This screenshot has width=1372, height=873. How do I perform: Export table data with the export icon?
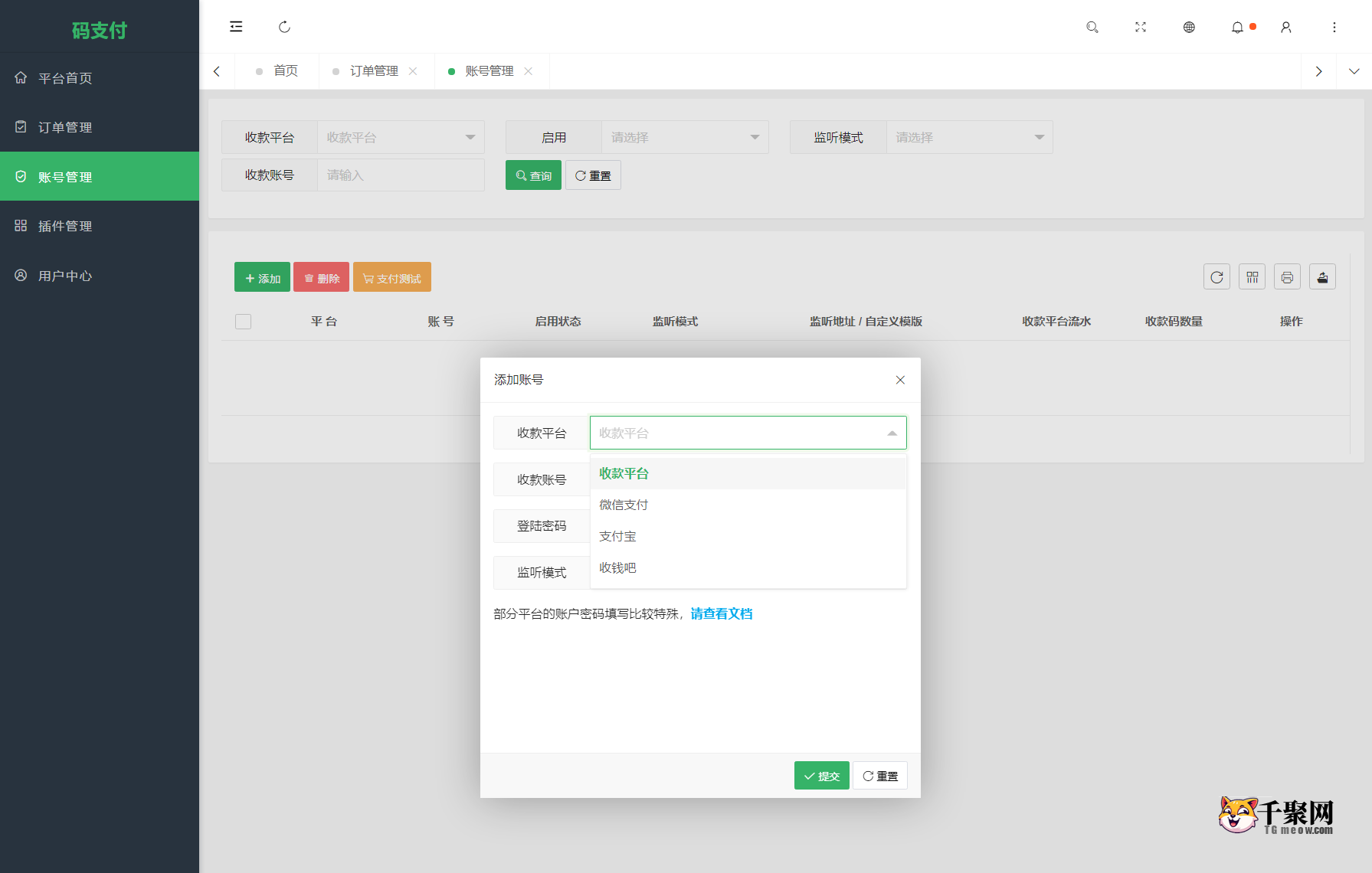1322,276
